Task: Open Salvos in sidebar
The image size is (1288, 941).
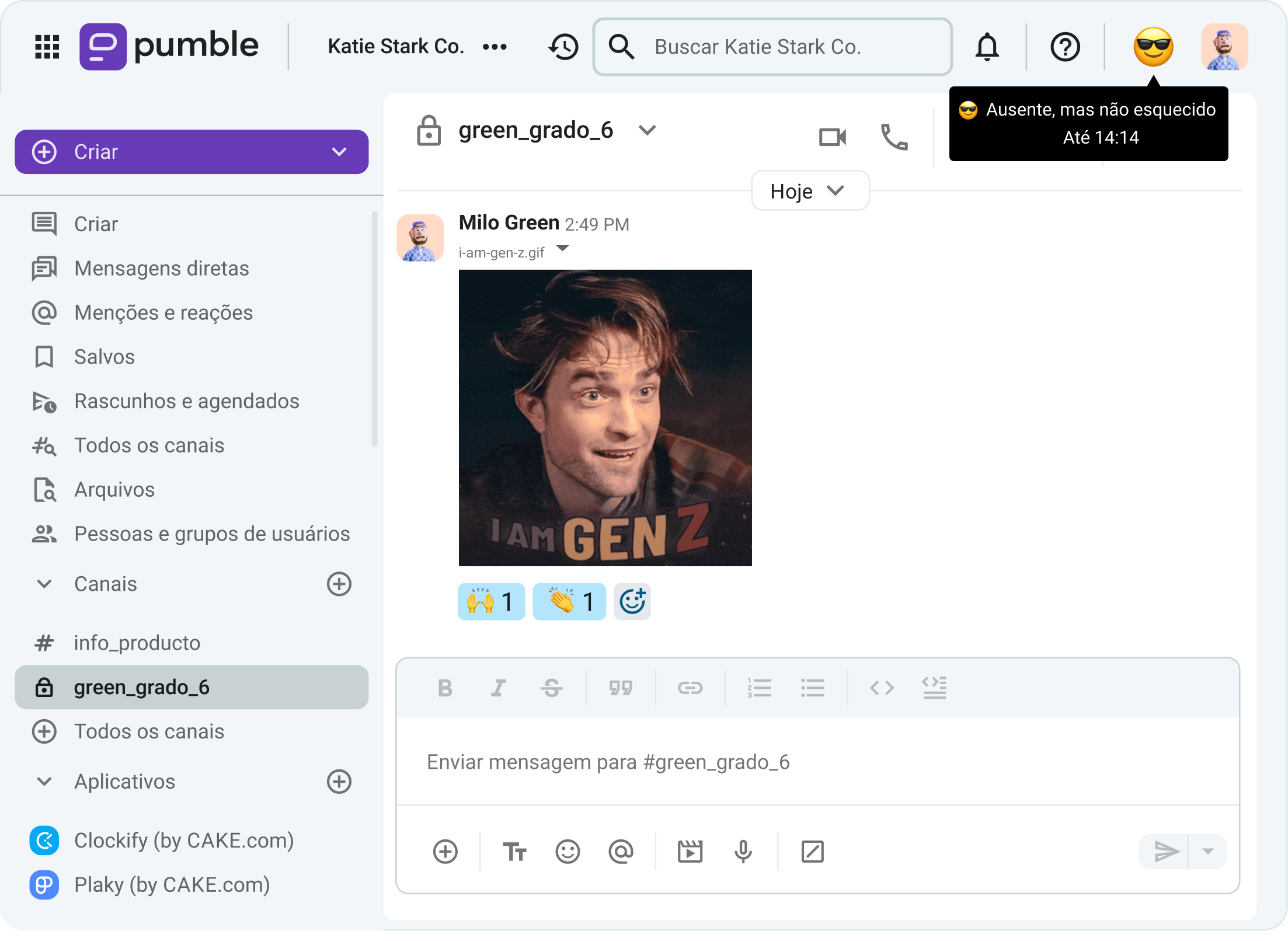Action: (192, 357)
